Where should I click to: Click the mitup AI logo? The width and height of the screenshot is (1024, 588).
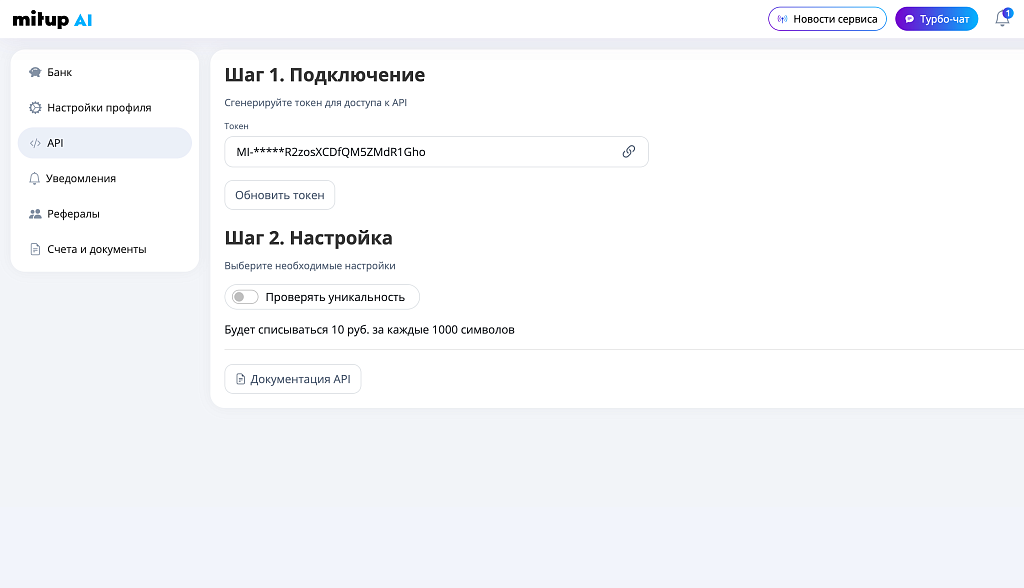pyautogui.click(x=52, y=18)
